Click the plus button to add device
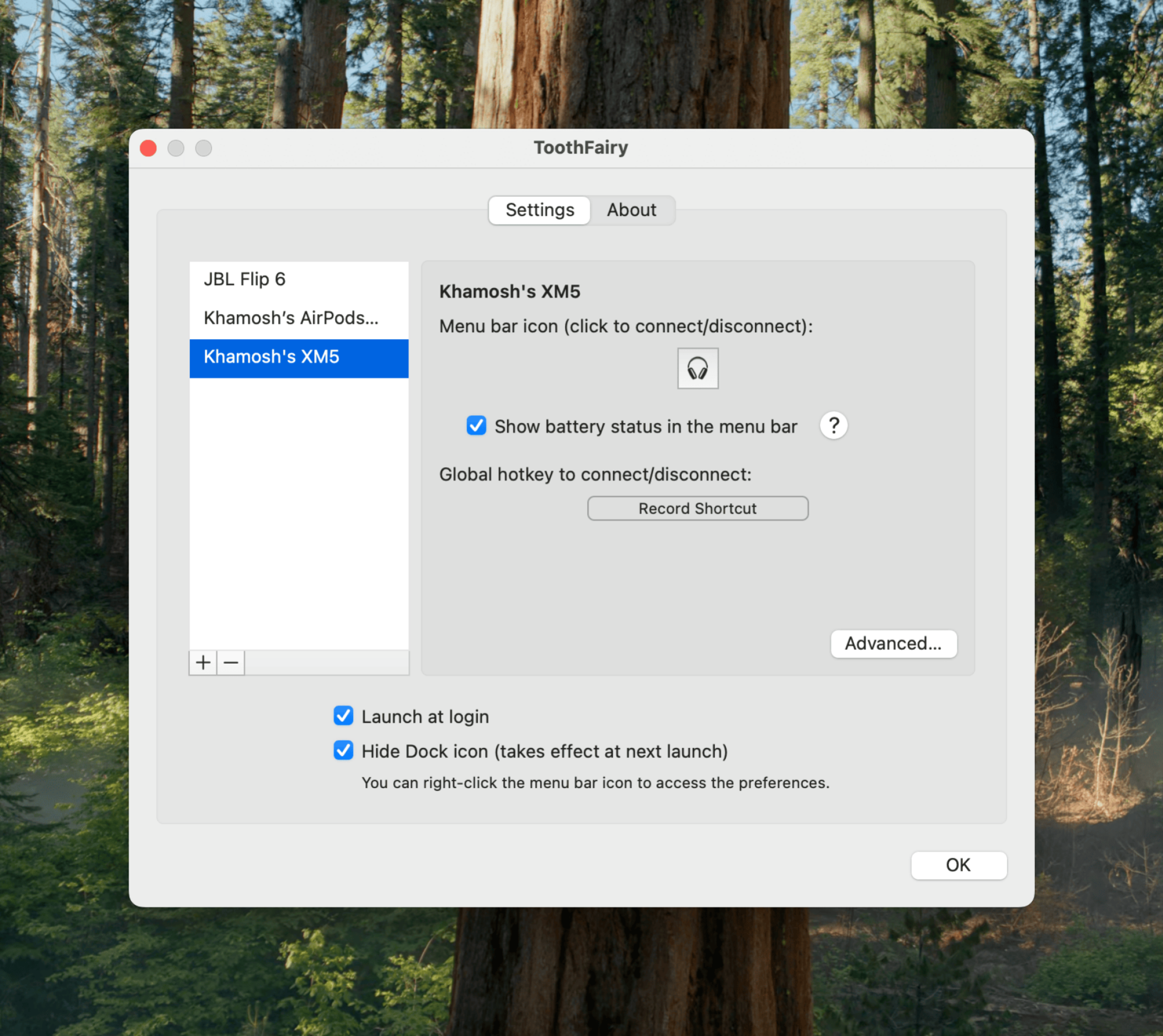 click(x=202, y=663)
